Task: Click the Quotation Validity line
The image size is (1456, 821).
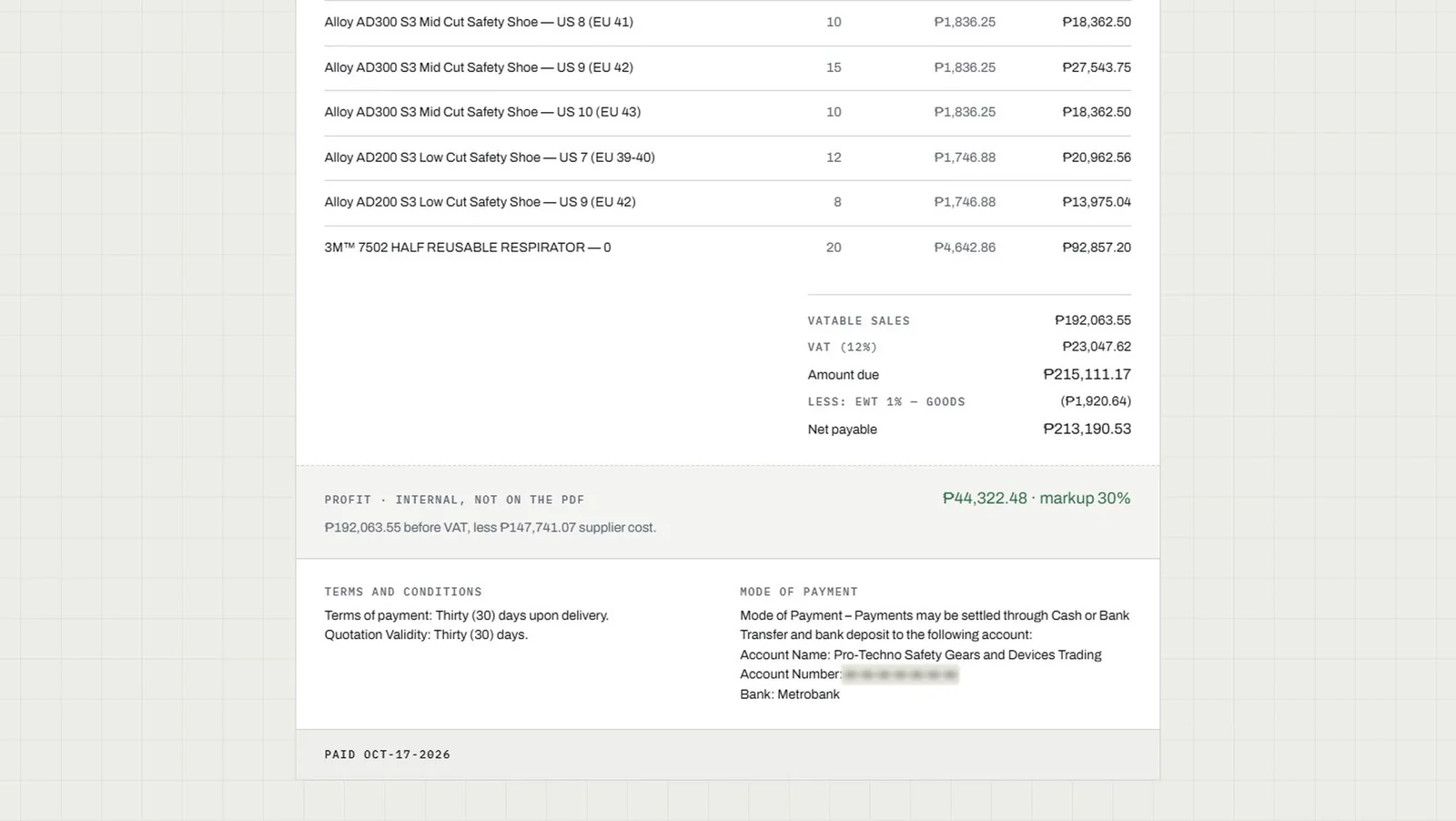Action: (x=426, y=635)
